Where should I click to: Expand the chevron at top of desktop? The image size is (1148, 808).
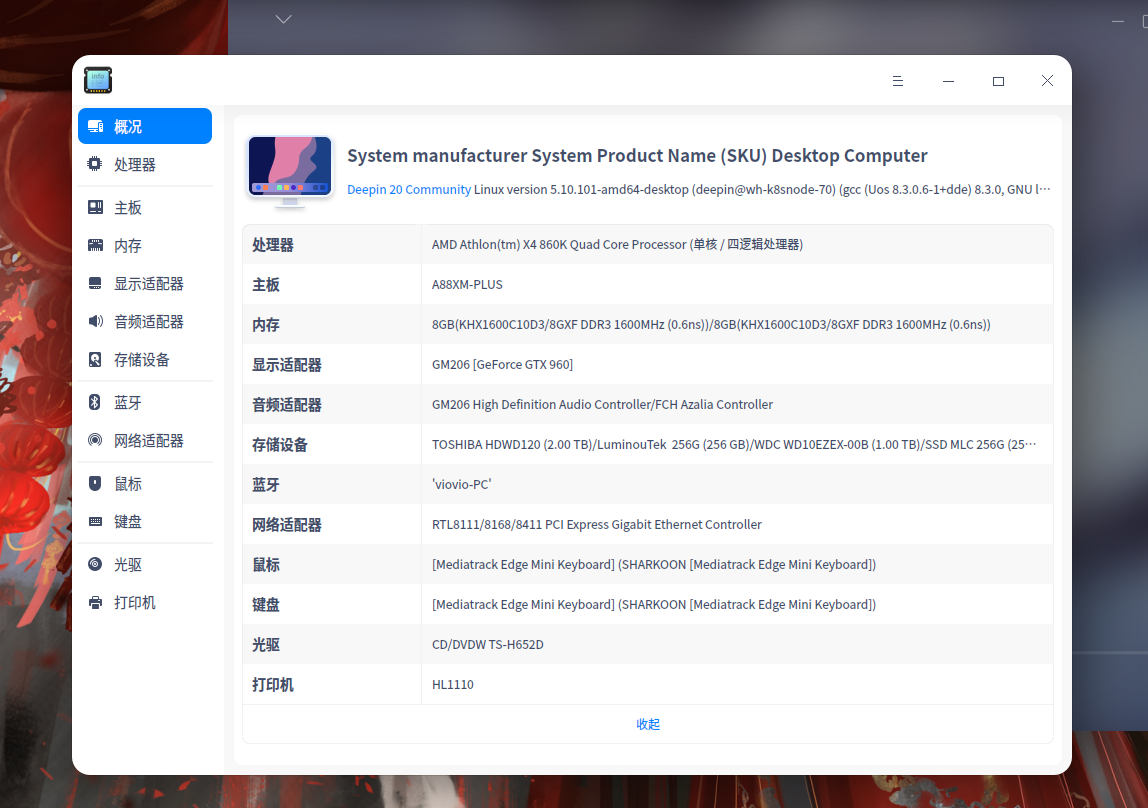(283, 18)
